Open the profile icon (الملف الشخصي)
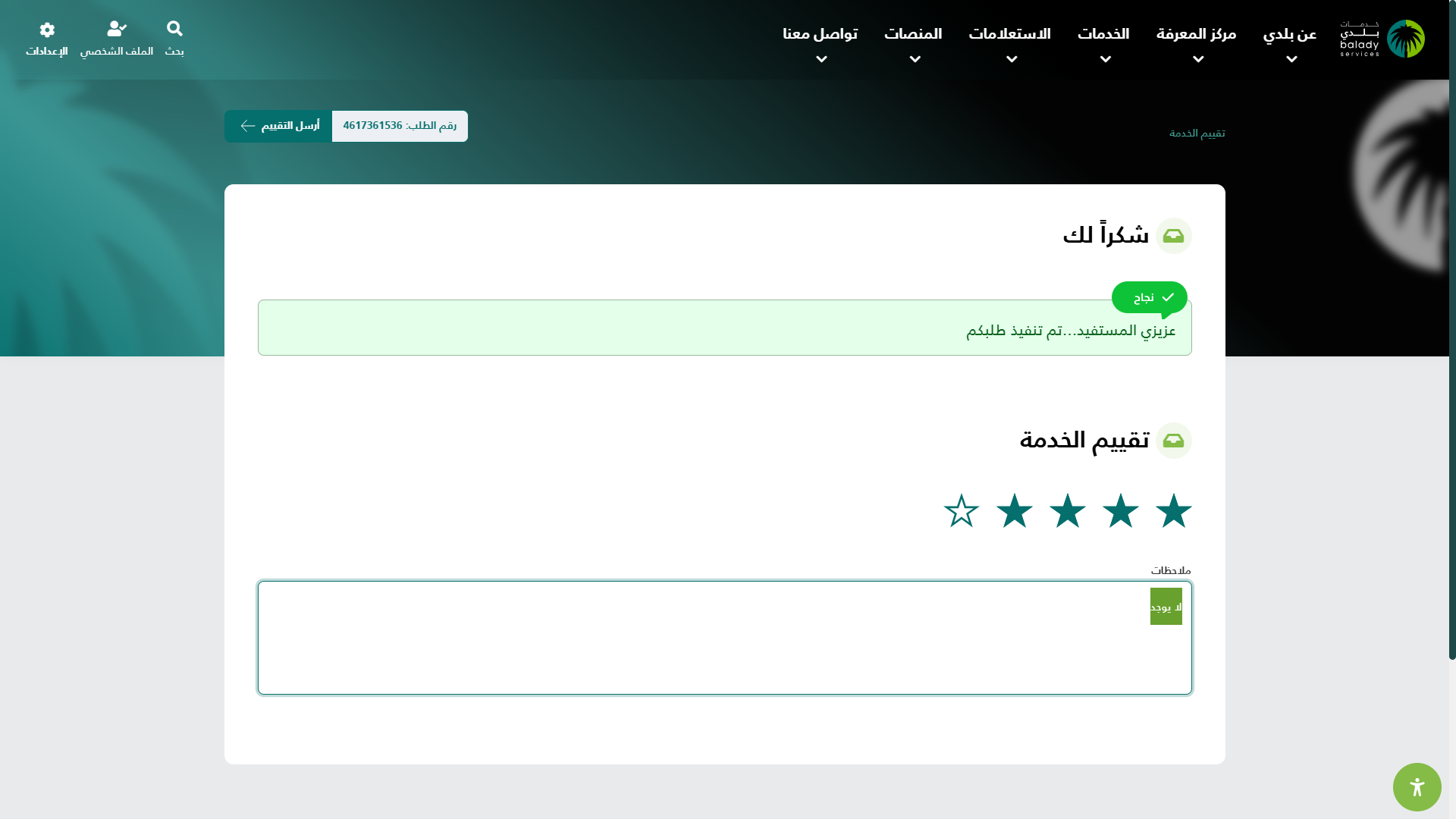The width and height of the screenshot is (1456, 819). tap(117, 29)
